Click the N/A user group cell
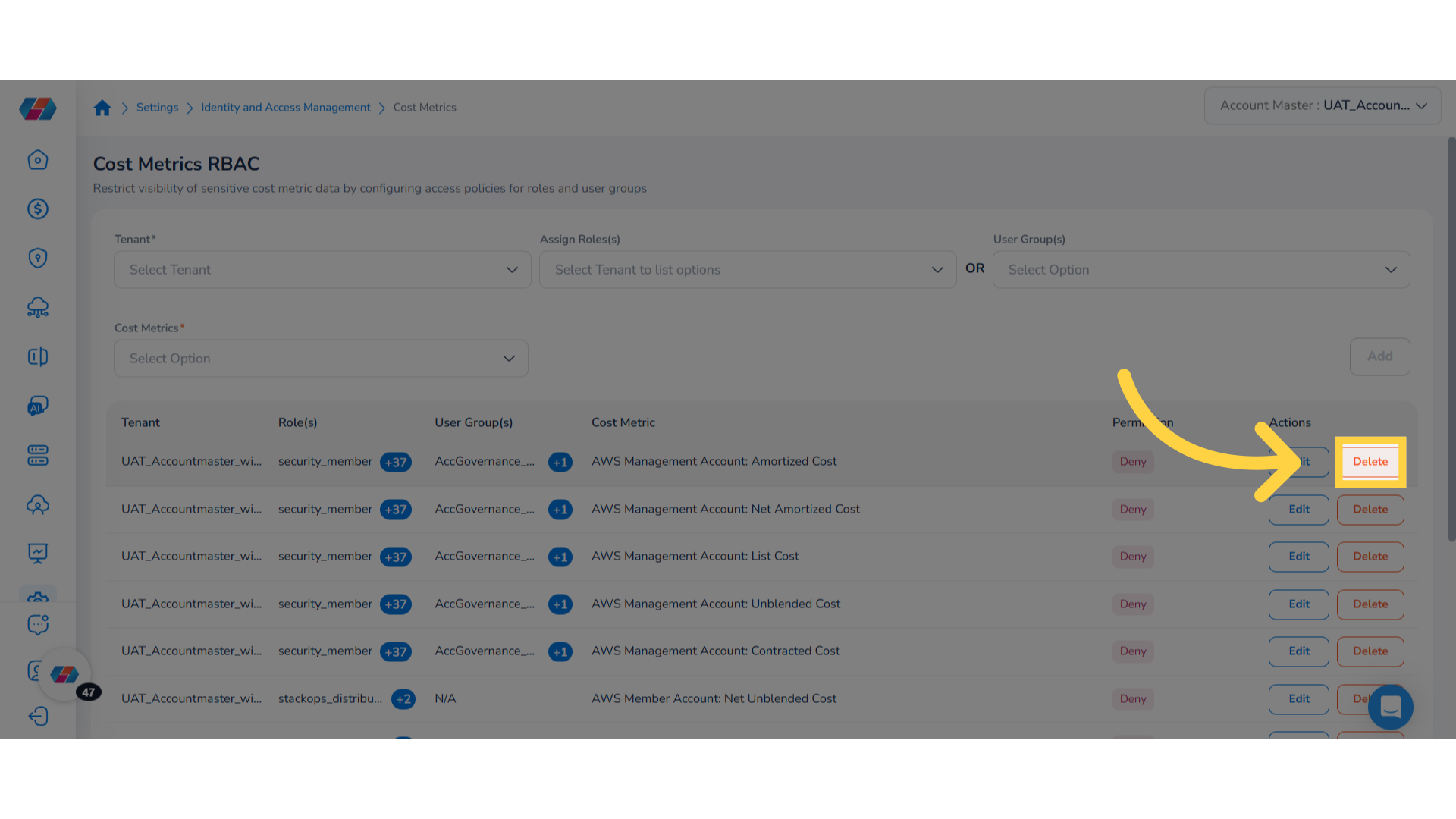 (445, 699)
